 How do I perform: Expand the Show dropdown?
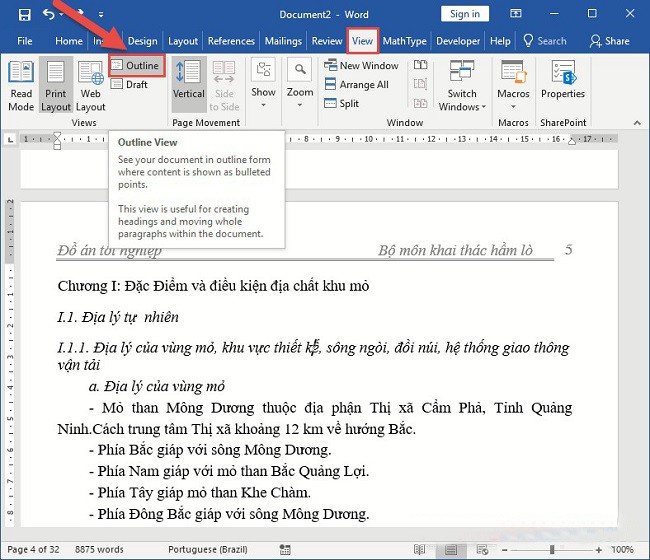click(x=263, y=85)
